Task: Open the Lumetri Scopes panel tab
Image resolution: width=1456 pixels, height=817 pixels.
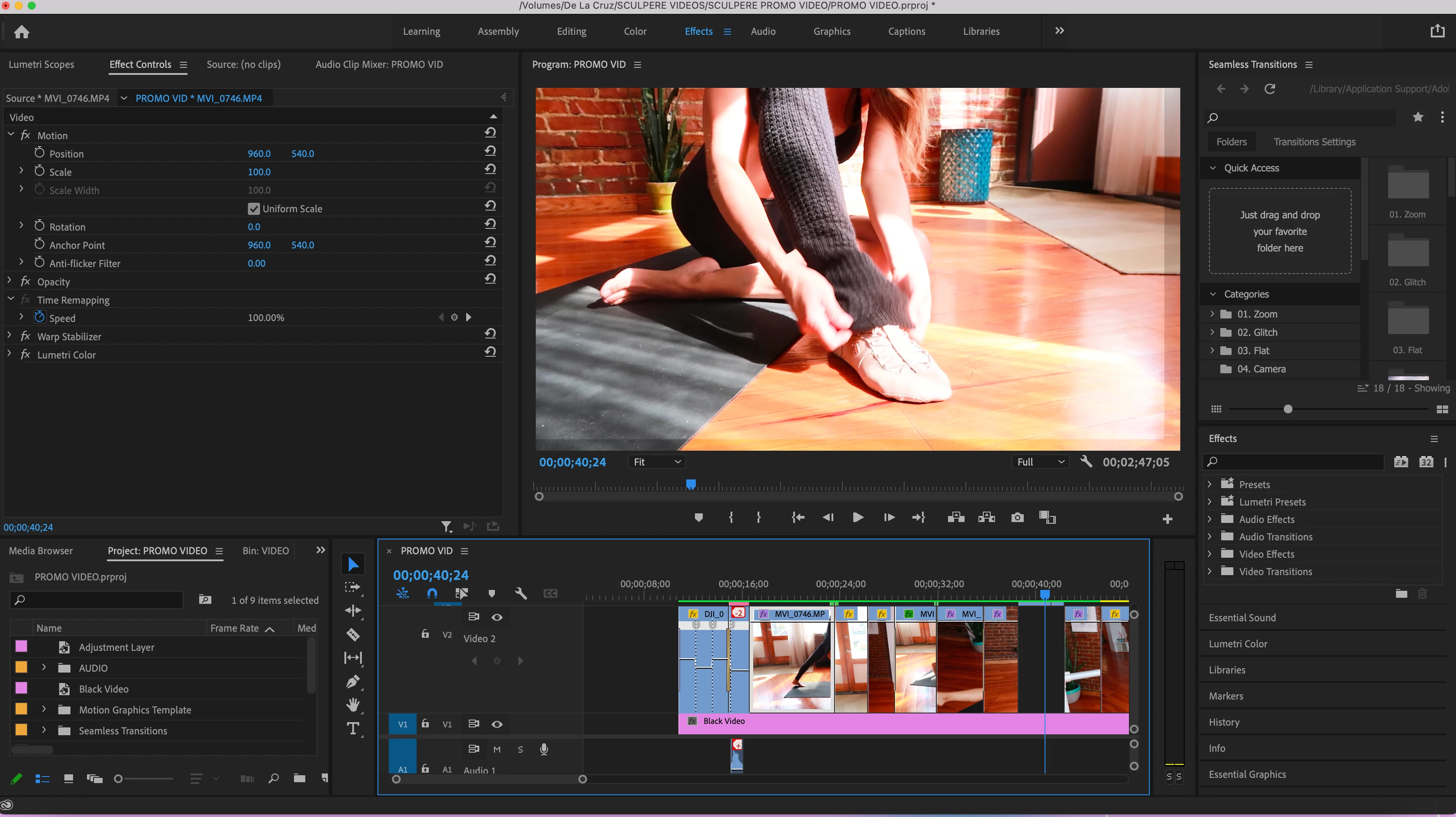Action: pos(41,64)
